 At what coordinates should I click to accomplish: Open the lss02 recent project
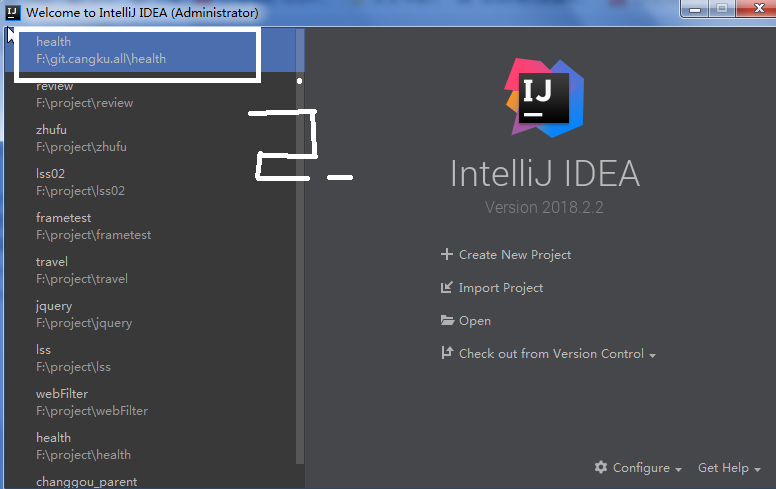coord(150,182)
